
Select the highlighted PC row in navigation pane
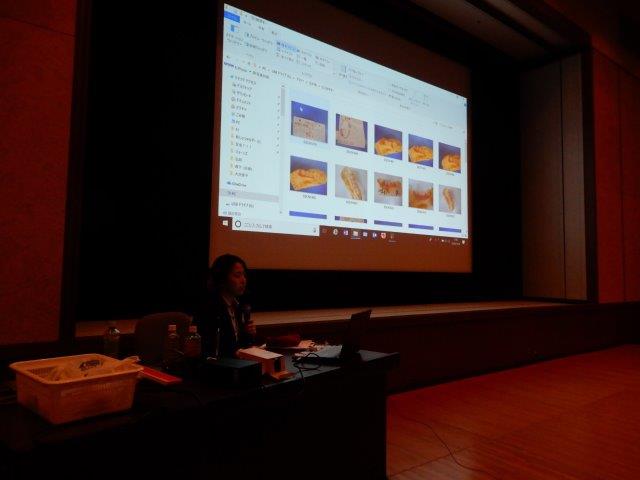coord(249,194)
